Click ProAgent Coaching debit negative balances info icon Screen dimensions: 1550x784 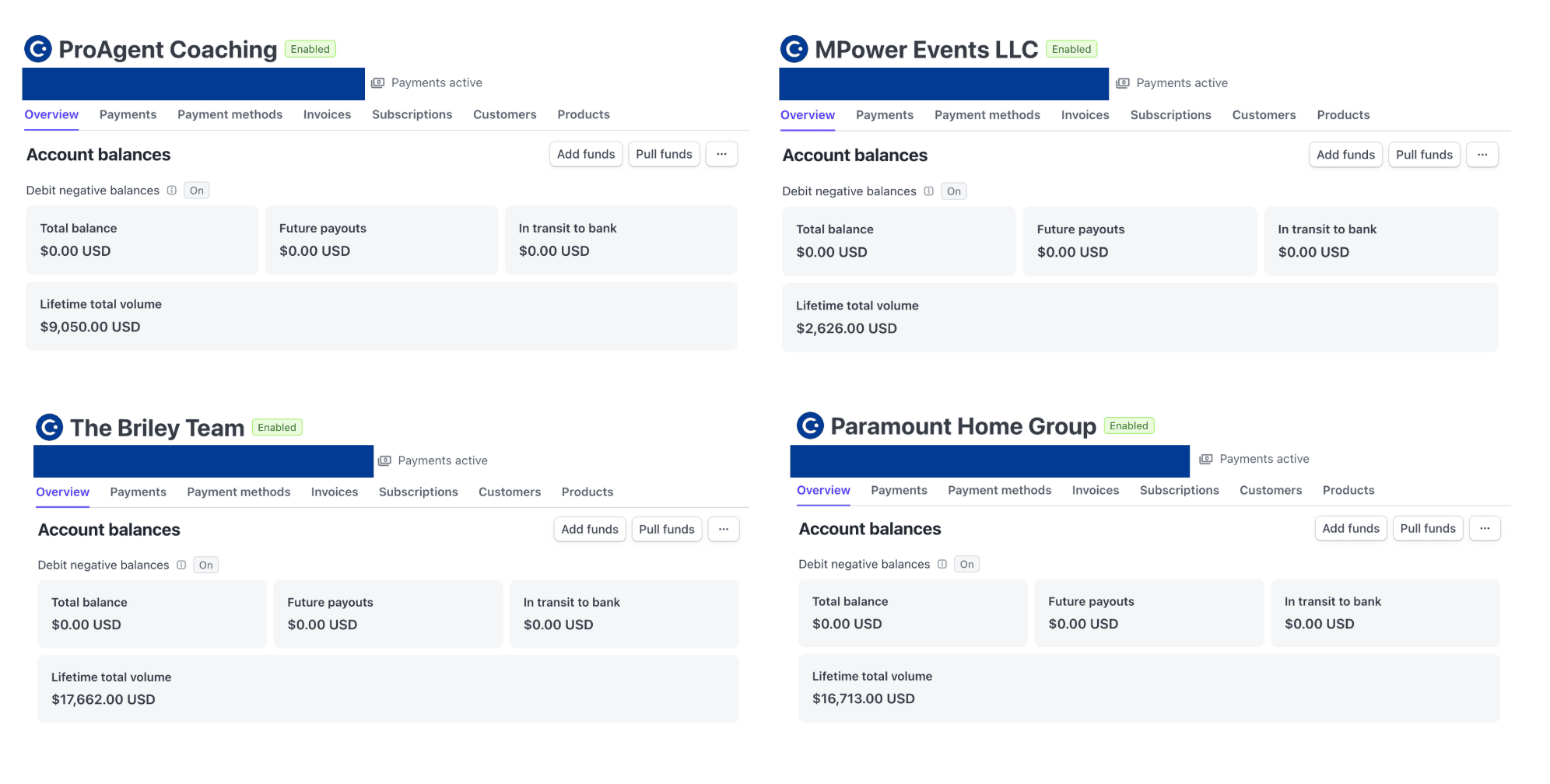pos(172,191)
